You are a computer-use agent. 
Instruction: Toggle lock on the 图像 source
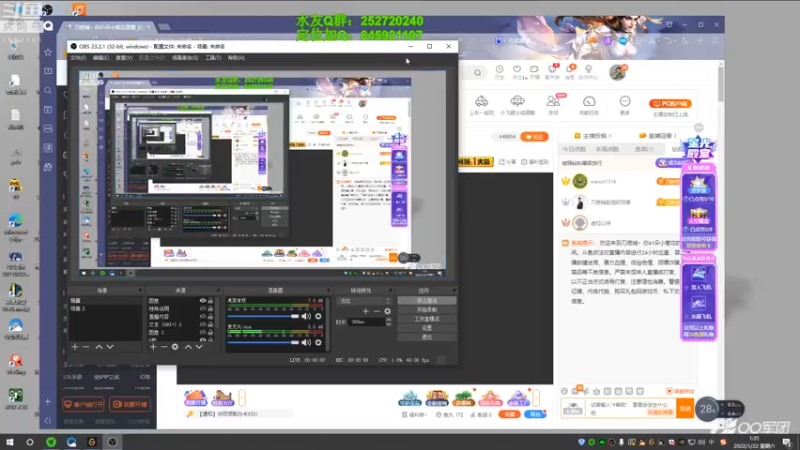pyautogui.click(x=210, y=301)
